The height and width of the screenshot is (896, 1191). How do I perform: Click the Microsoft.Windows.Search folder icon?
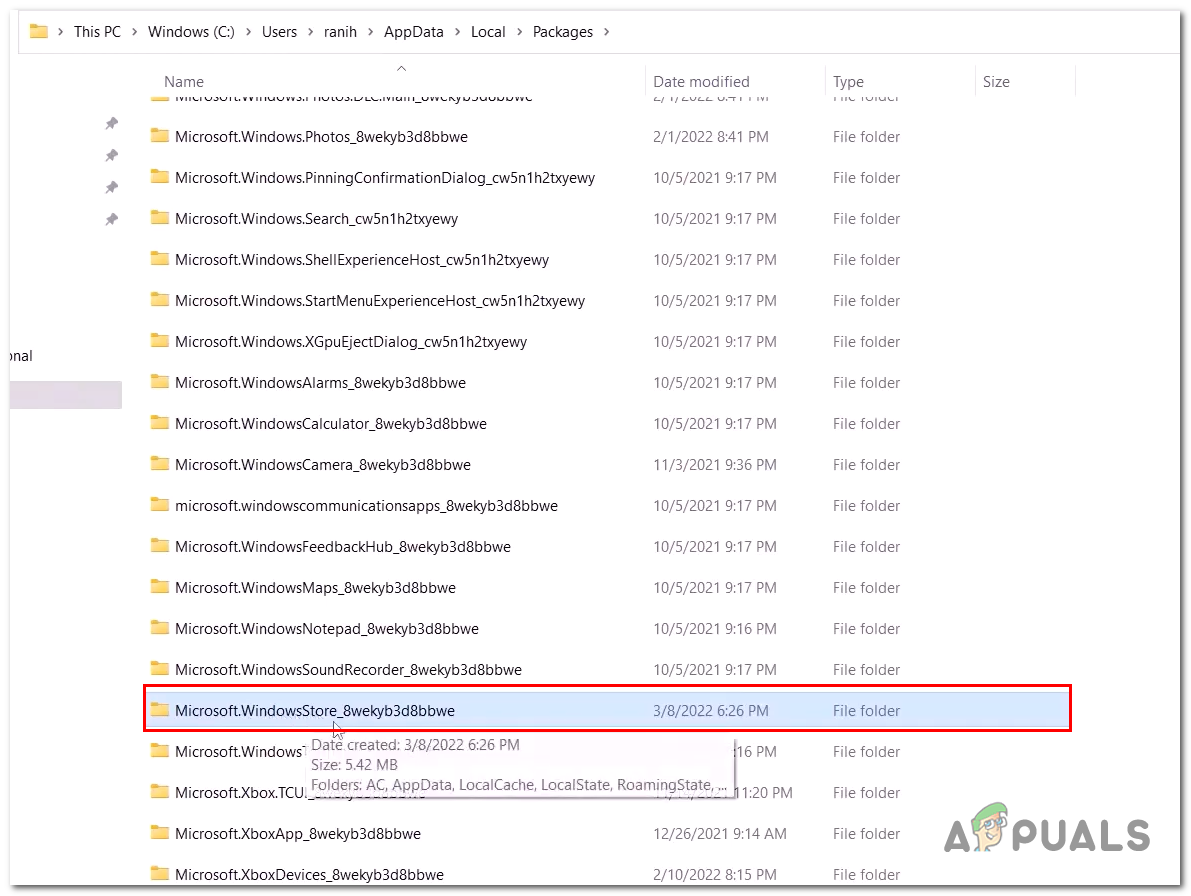click(159, 218)
